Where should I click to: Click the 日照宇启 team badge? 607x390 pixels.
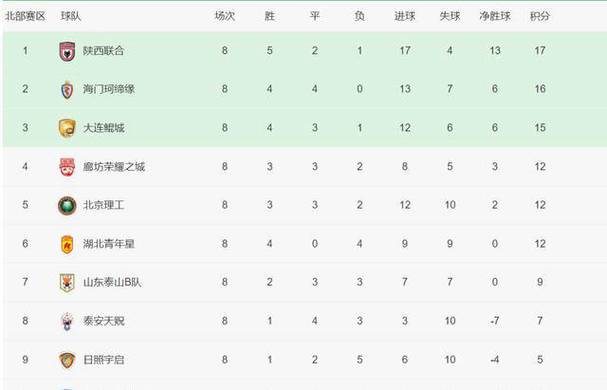[x=67, y=360]
